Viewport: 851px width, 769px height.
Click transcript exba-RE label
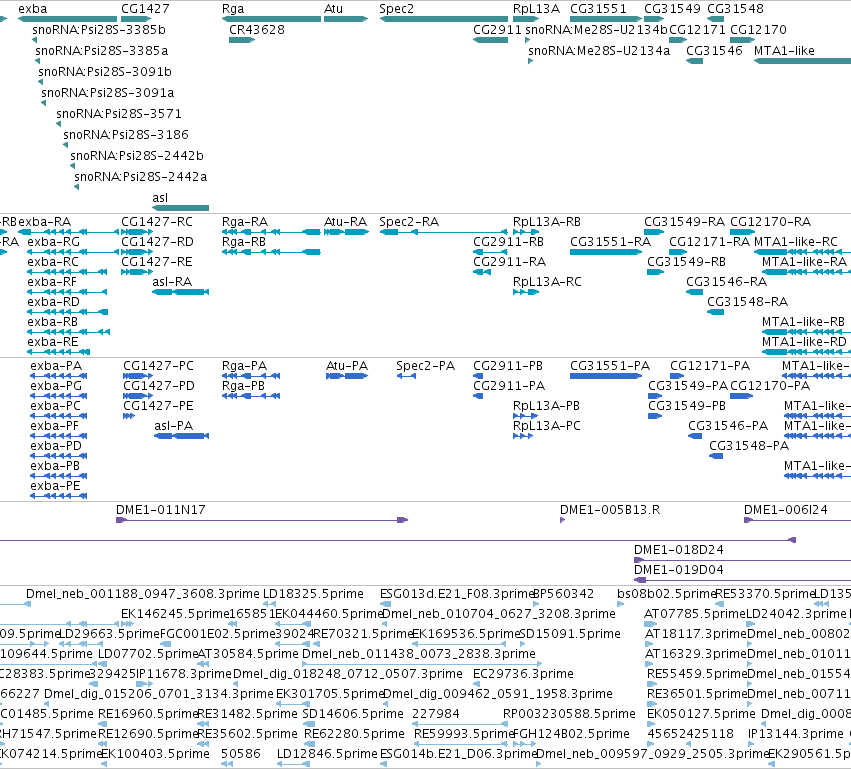[x=53, y=342]
